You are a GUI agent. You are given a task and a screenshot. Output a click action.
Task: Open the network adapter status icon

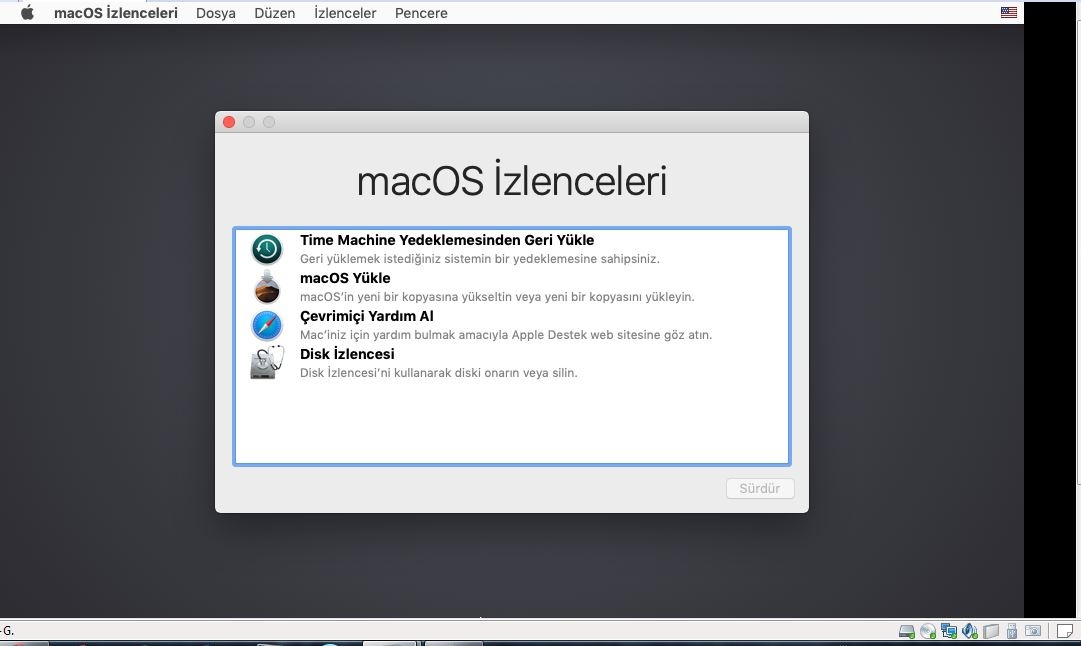[949, 631]
